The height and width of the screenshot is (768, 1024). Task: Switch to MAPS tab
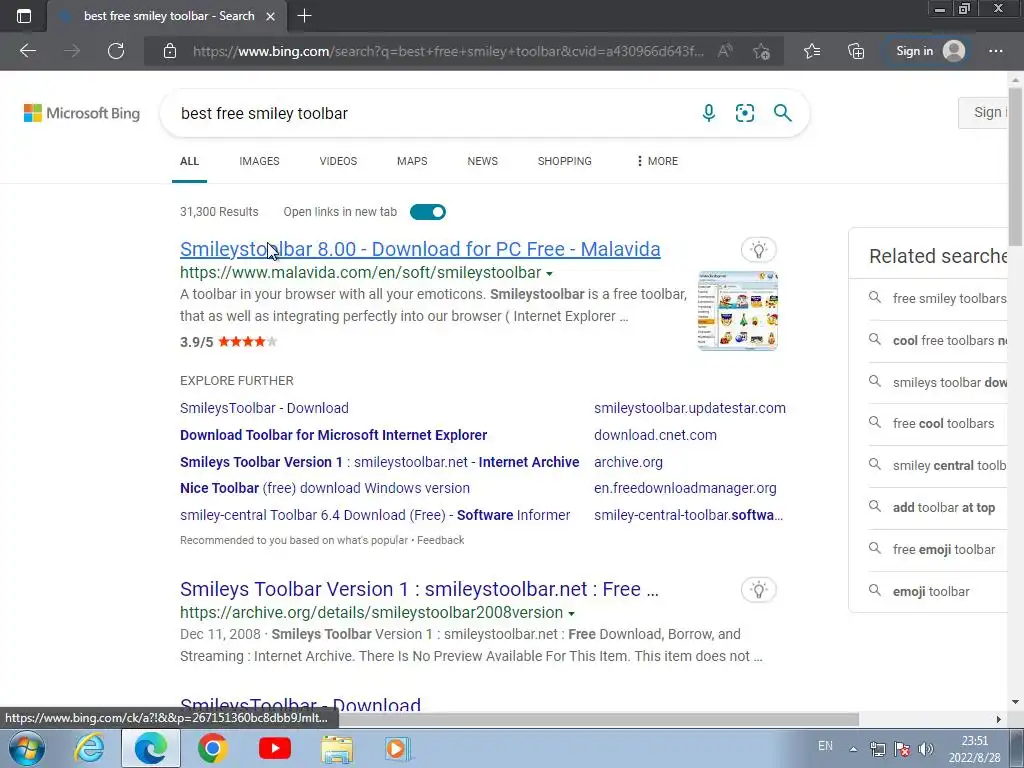[412, 161]
